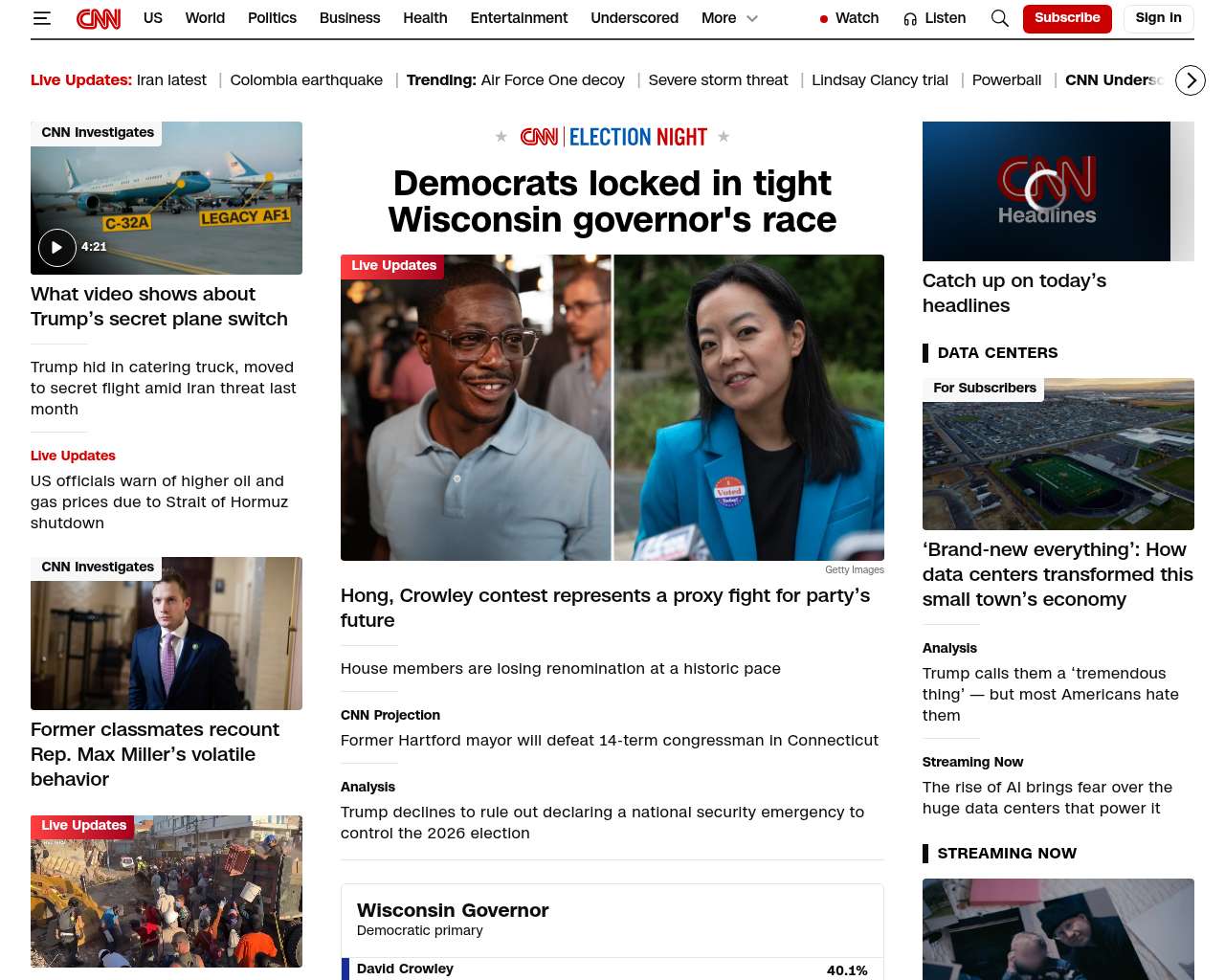Viewport: 1225px width, 980px height.
Task: Read Trump national security emergency analysis
Action: (x=602, y=823)
